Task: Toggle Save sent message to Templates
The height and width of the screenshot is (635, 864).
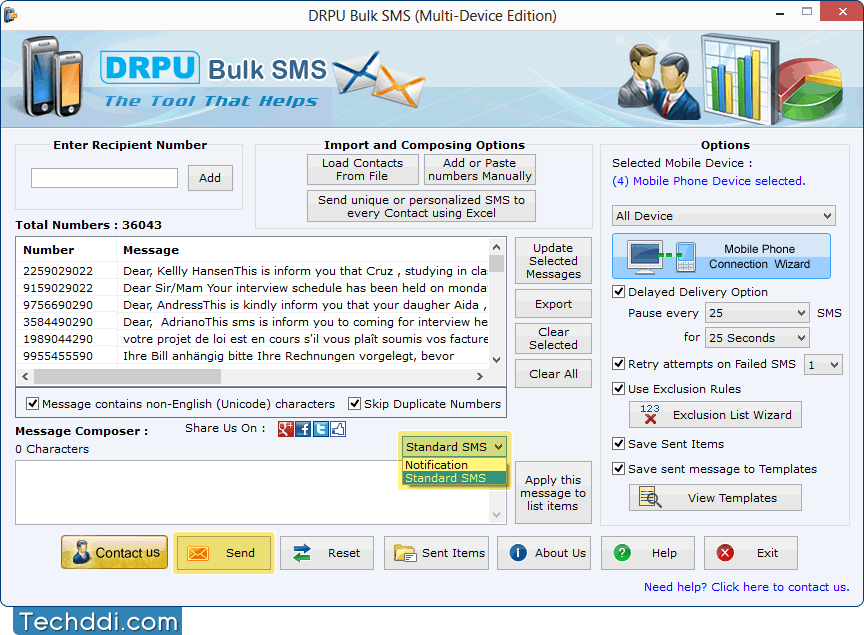Action: point(619,469)
